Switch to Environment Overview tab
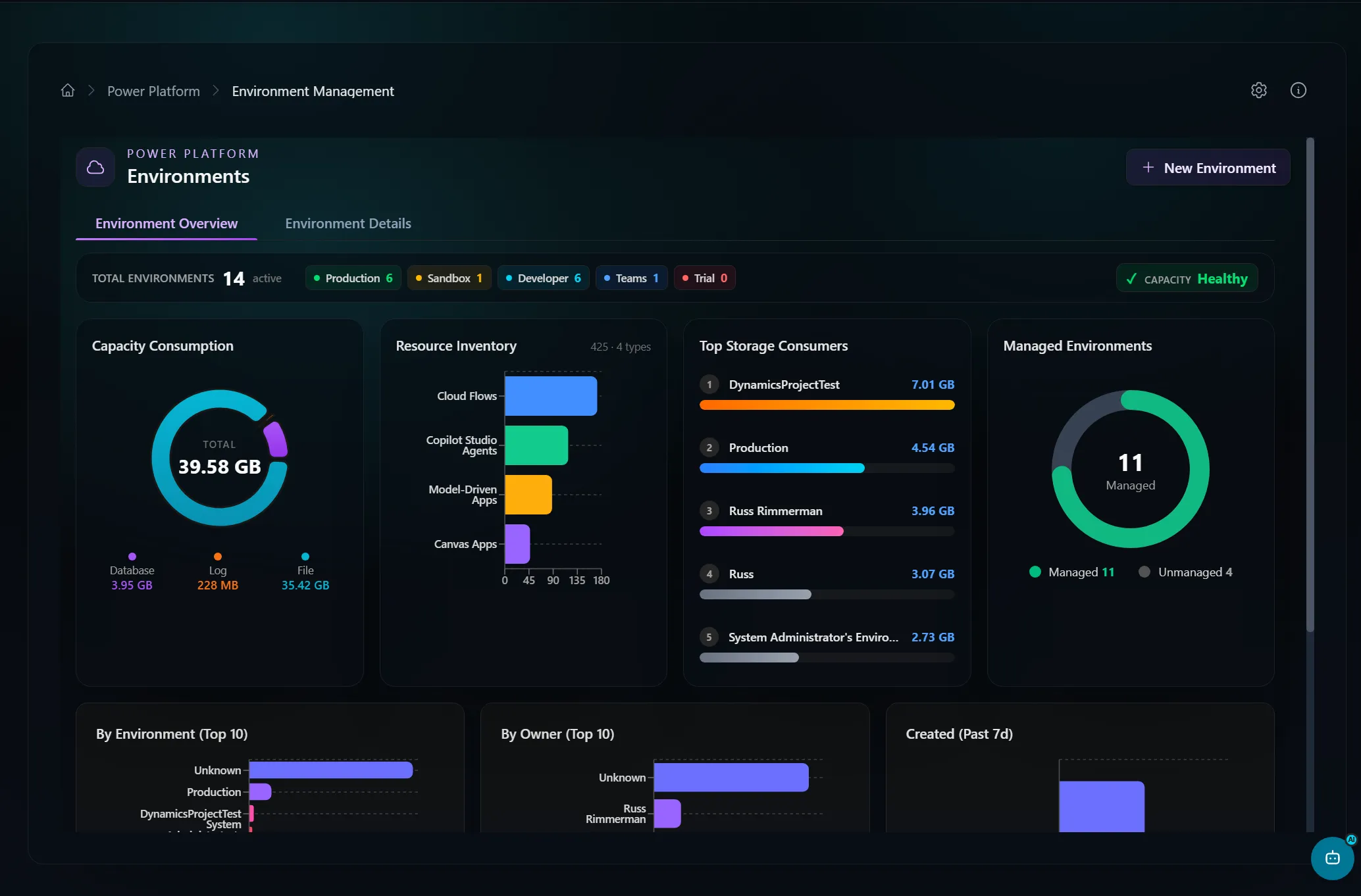 click(x=167, y=224)
